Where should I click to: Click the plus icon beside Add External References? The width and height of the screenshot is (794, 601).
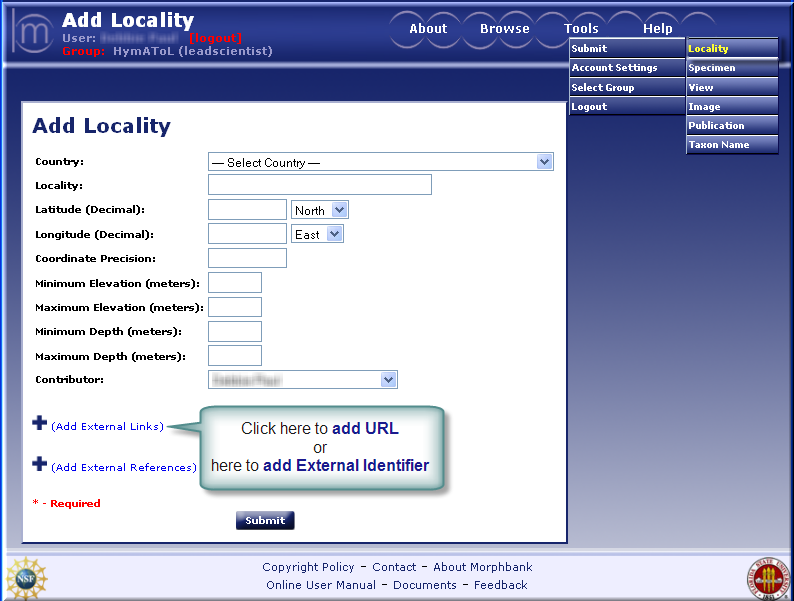point(40,464)
